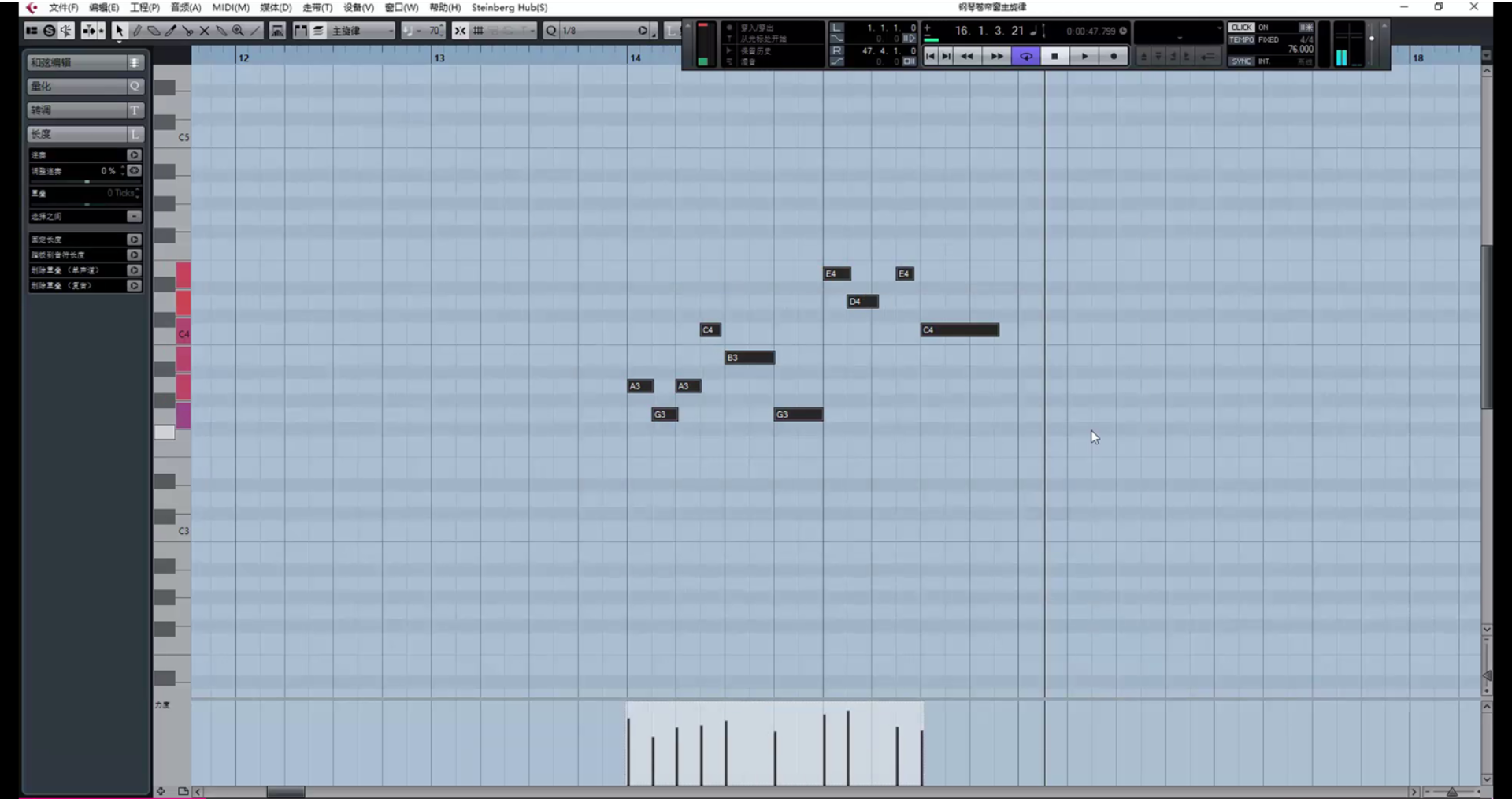Toggle the part borders icon
This screenshot has width=1512, height=799.
301,31
